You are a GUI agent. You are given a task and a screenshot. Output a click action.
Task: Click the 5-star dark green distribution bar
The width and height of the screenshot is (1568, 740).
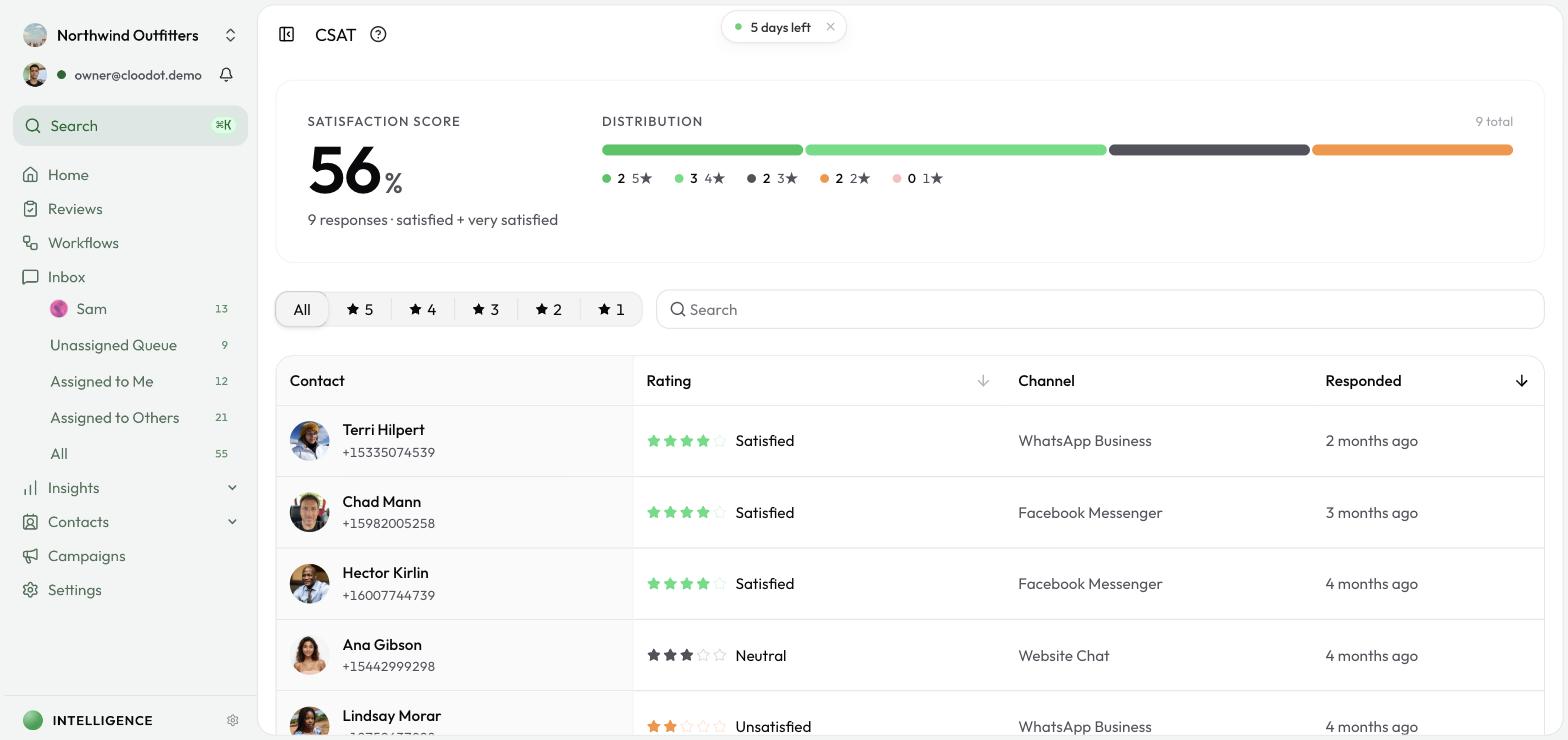click(702, 150)
